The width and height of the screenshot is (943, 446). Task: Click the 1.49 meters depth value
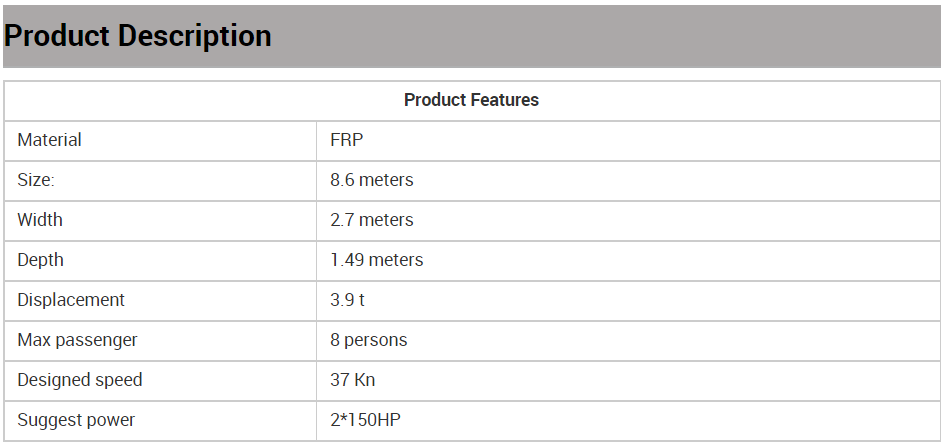point(377,260)
